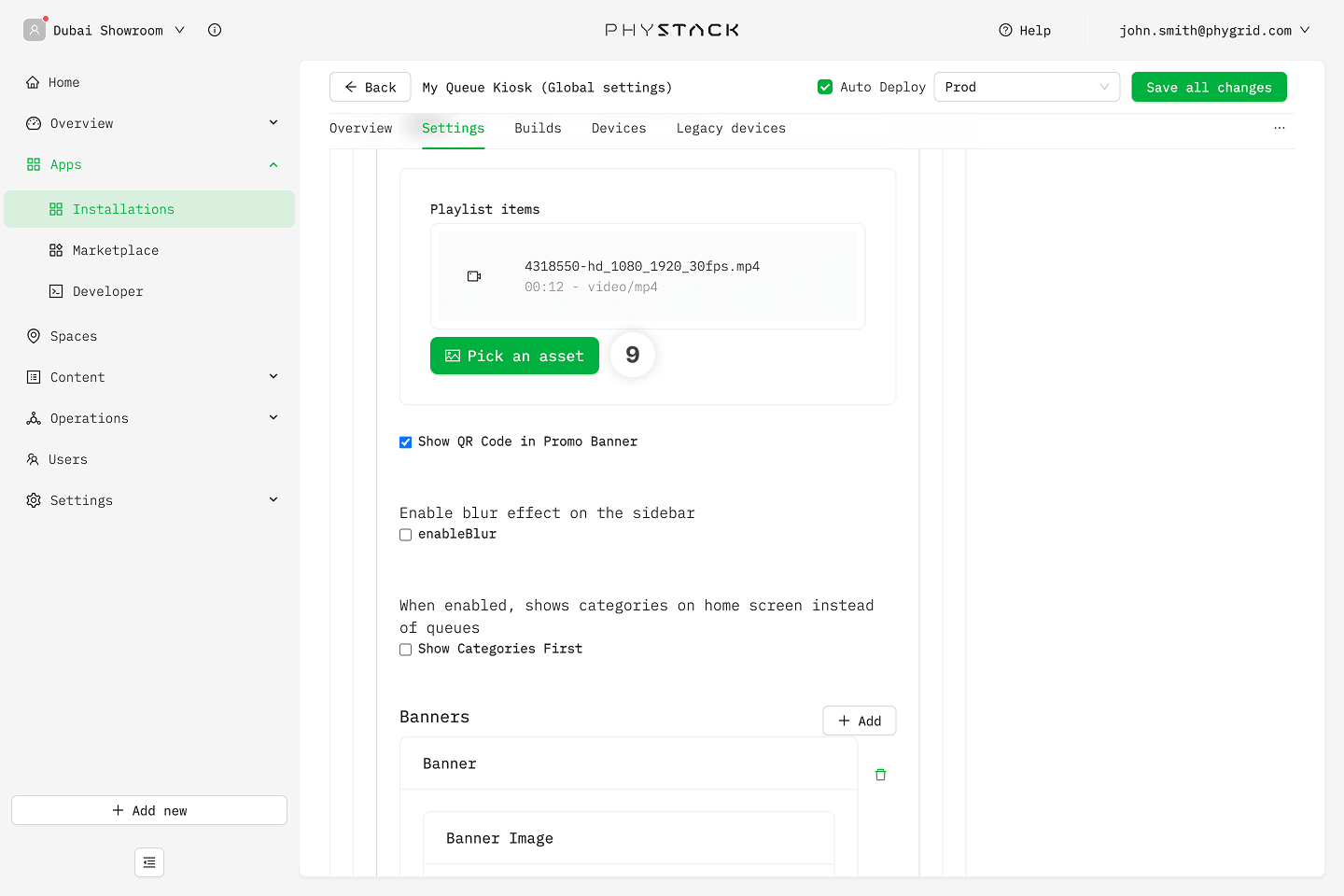This screenshot has width=1344, height=896.
Task: Open Spaces from the sidebar
Action: 73,336
